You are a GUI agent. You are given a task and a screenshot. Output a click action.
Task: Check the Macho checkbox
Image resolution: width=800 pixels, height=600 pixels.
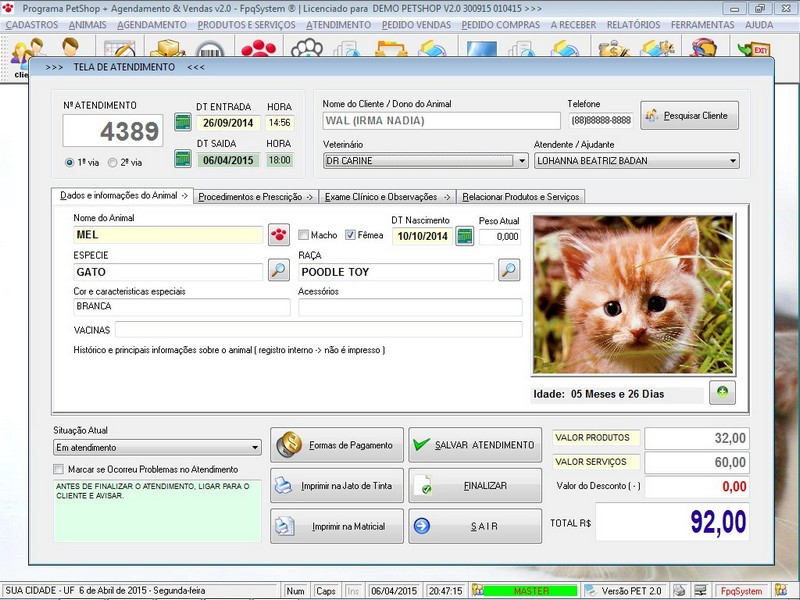pos(304,236)
